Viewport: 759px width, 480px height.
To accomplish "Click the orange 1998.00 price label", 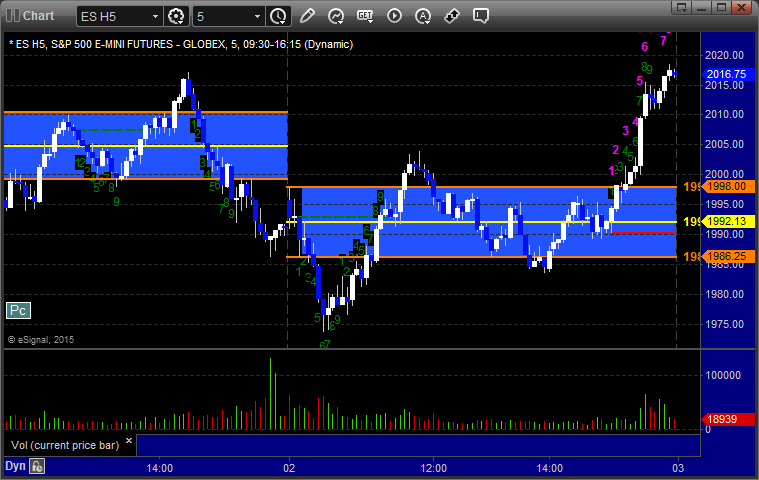I will pyautogui.click(x=727, y=186).
